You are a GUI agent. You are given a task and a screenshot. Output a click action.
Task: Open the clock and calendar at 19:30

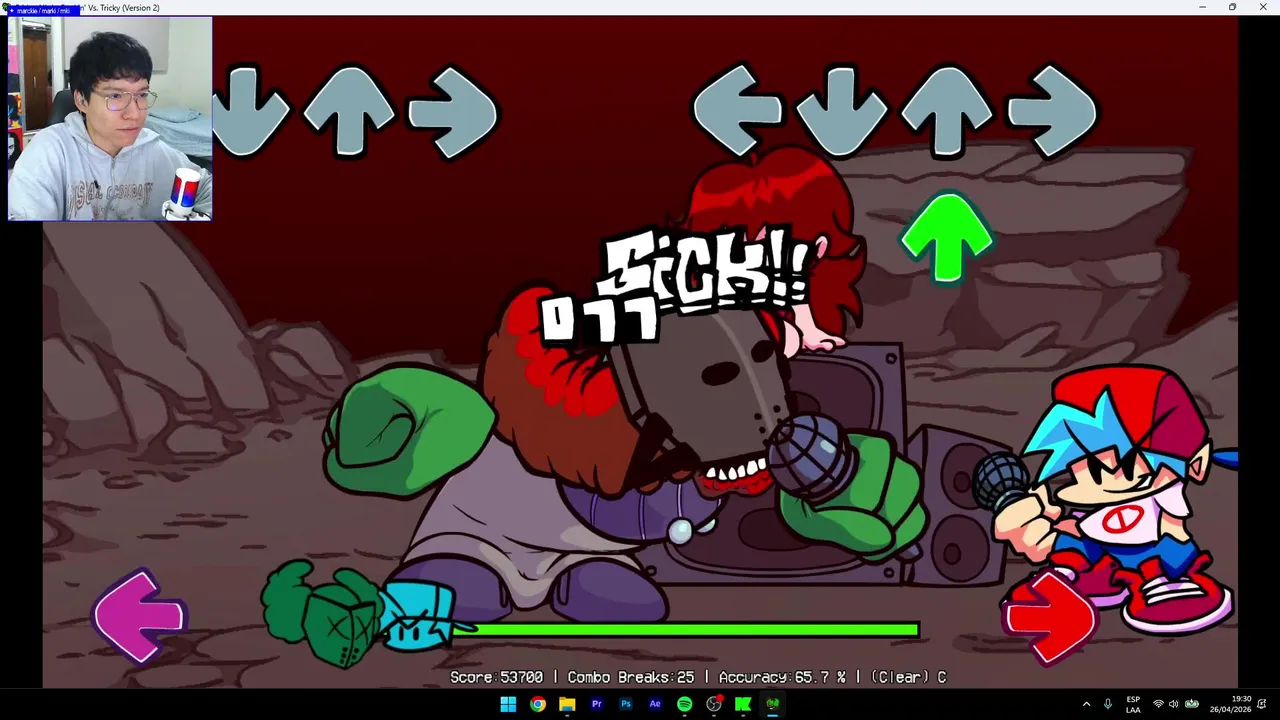(x=1230, y=704)
